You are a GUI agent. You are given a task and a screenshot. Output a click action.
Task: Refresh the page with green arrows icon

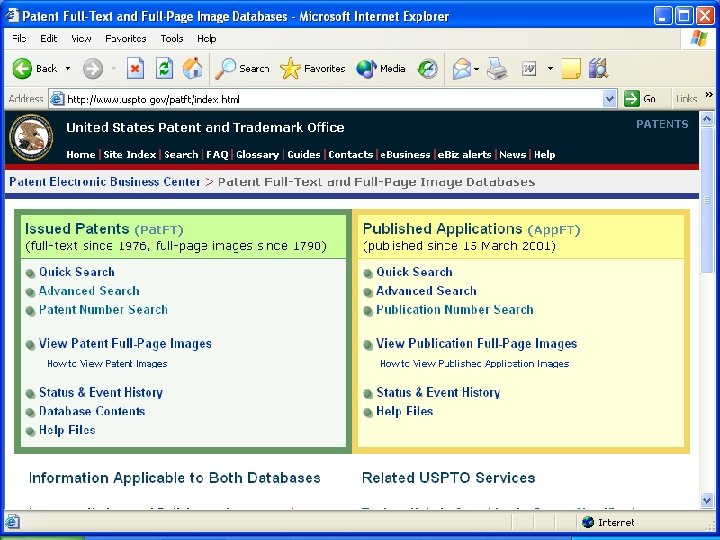pyautogui.click(x=164, y=69)
